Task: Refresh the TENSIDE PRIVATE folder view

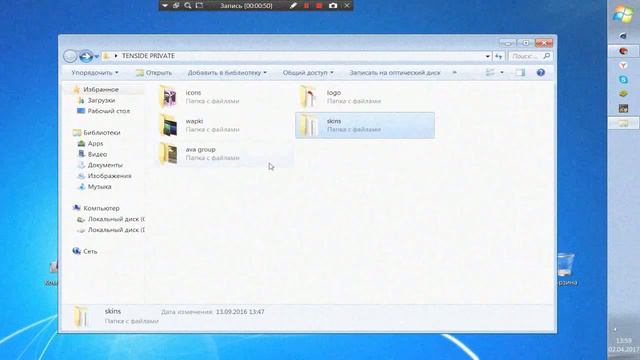Action: [498, 56]
